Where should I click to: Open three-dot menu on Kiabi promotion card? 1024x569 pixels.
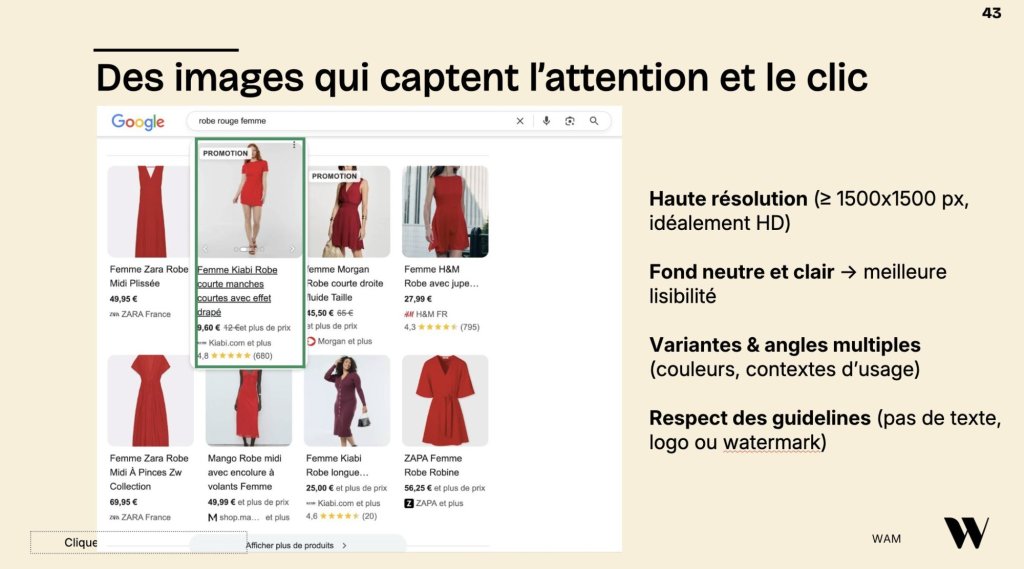tap(295, 144)
